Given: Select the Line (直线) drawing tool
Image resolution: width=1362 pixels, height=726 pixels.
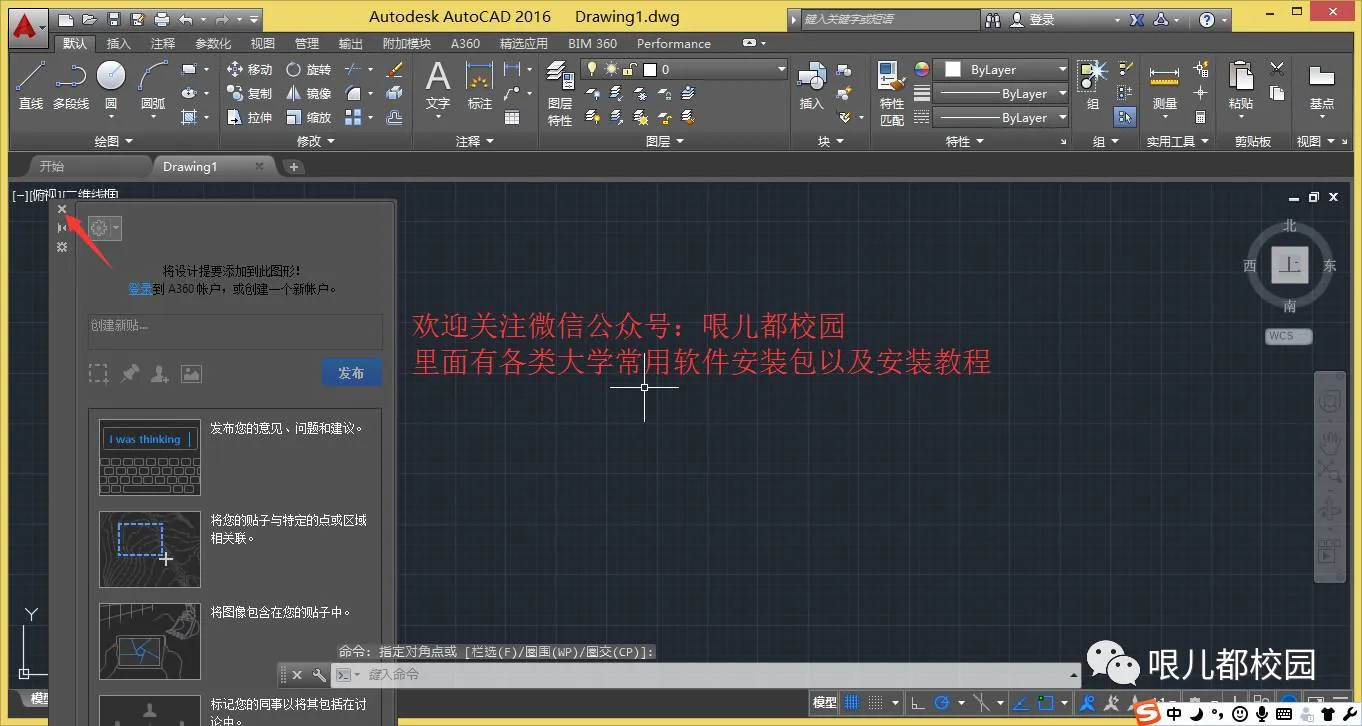Looking at the screenshot, I should tap(31, 84).
